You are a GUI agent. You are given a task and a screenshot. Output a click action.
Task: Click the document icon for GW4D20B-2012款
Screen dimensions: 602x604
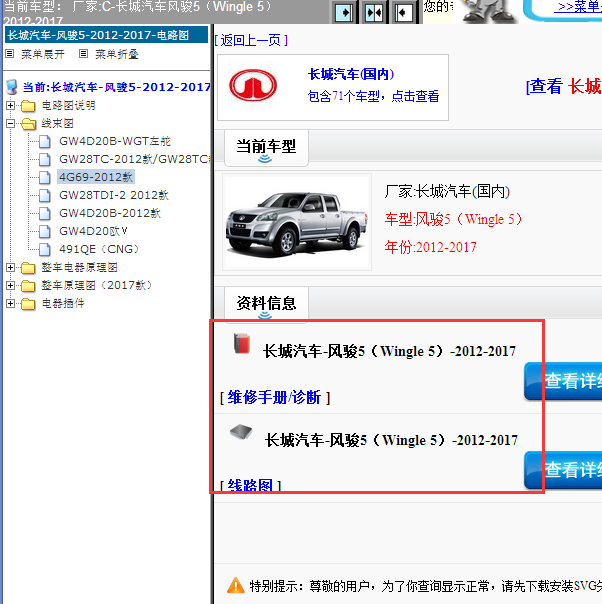(45, 213)
